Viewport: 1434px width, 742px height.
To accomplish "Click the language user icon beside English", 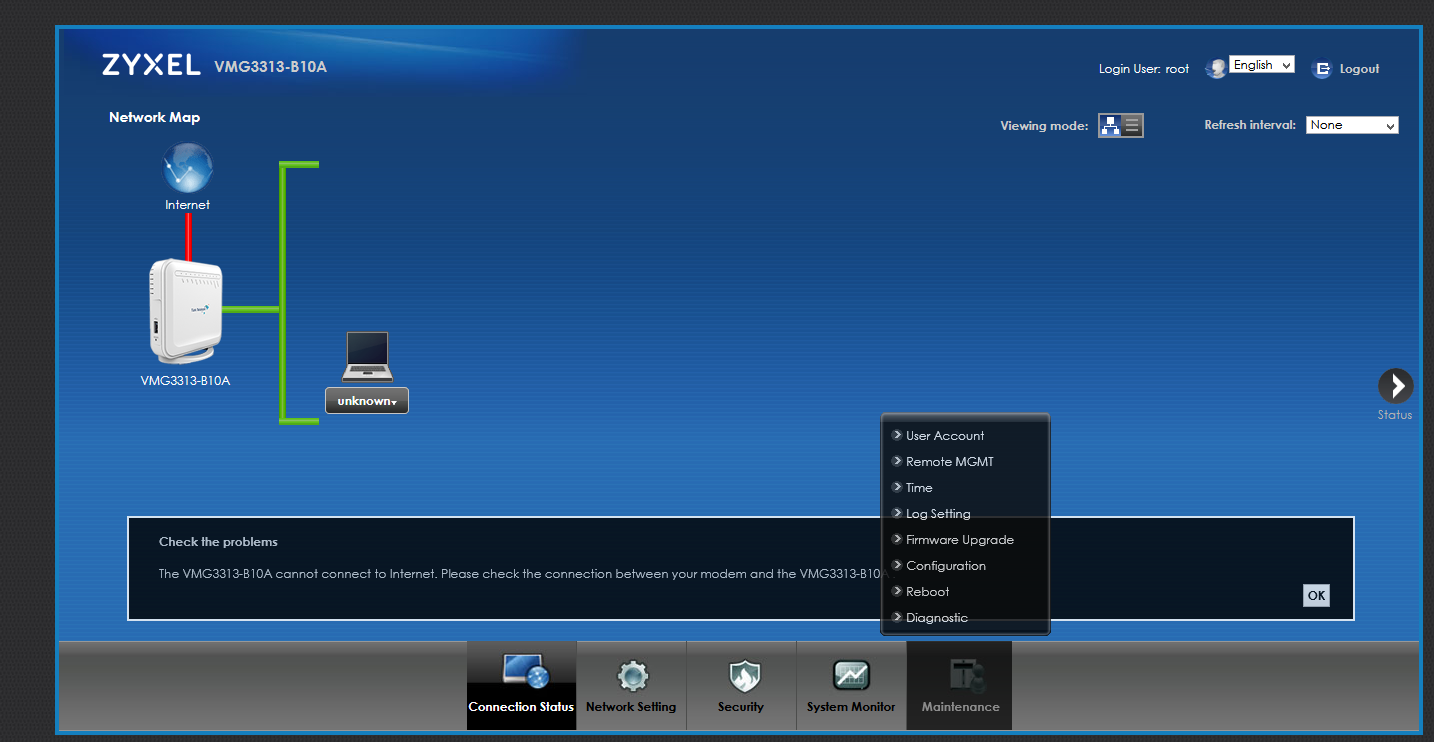I will click(x=1216, y=68).
